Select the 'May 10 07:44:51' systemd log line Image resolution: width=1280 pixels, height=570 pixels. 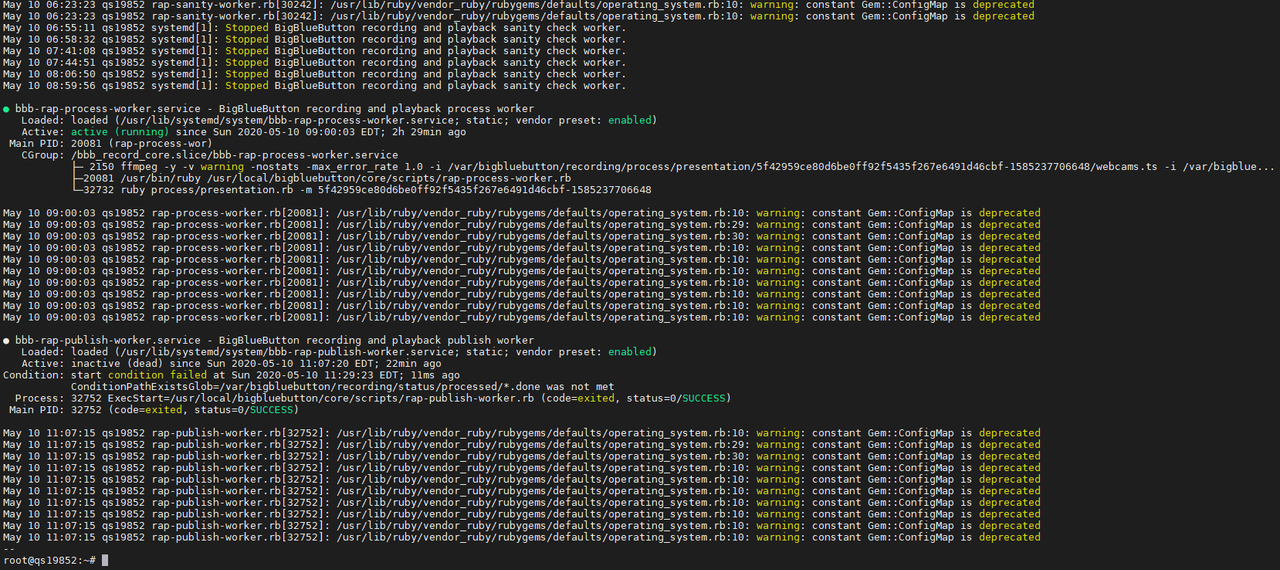click(x=314, y=63)
